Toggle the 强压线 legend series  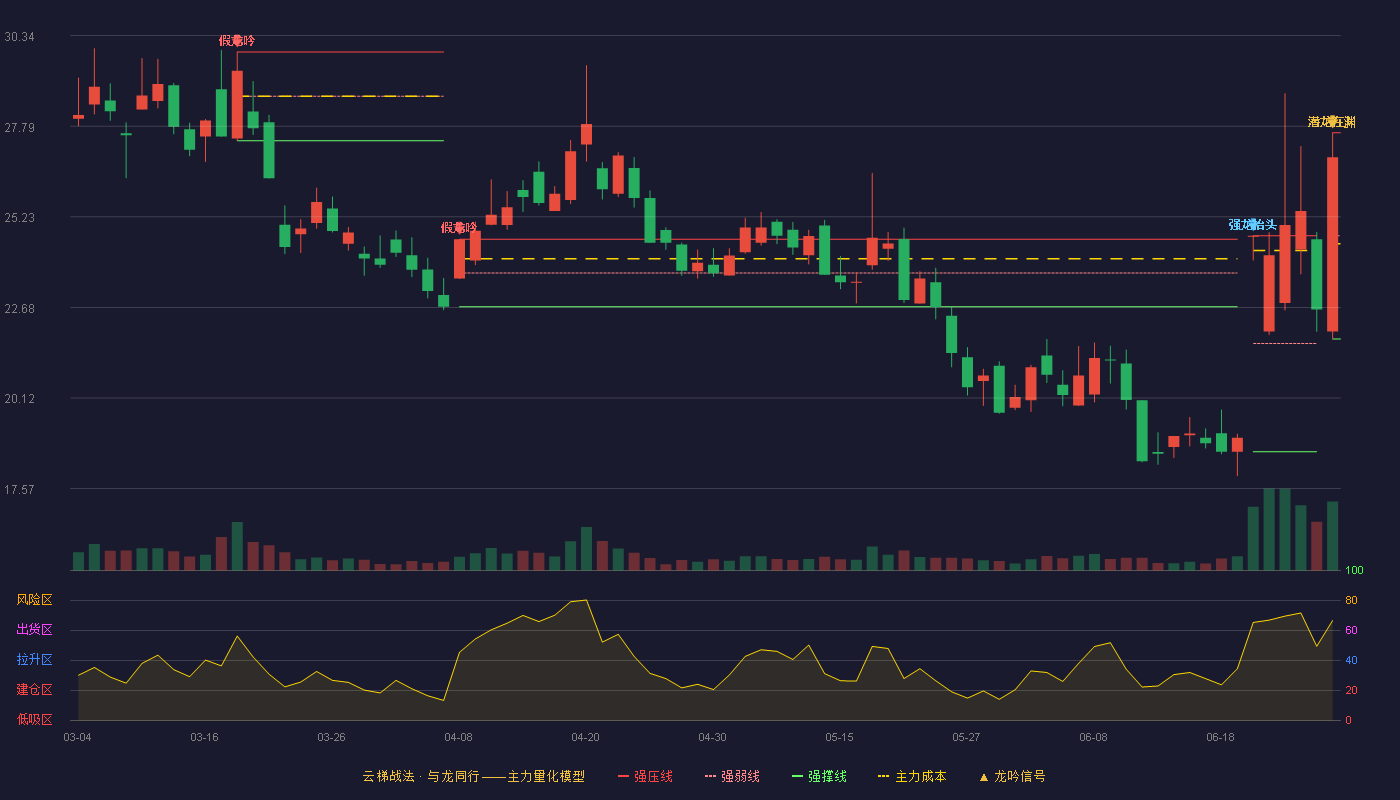tap(645, 776)
